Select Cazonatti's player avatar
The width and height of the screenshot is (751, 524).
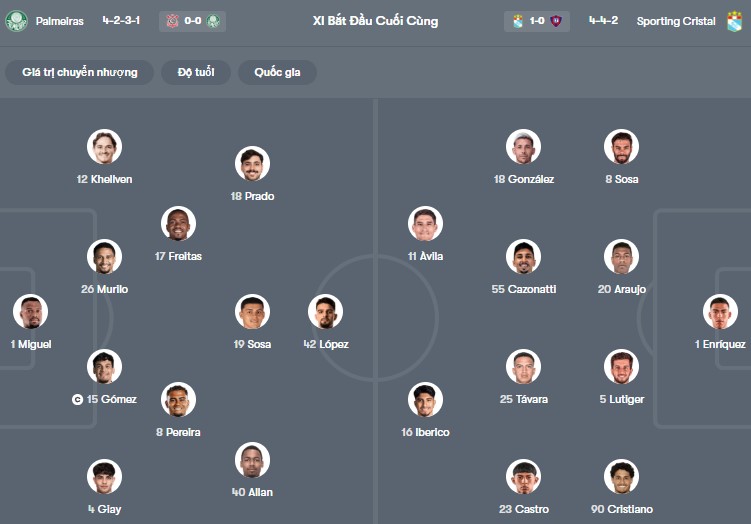click(523, 257)
